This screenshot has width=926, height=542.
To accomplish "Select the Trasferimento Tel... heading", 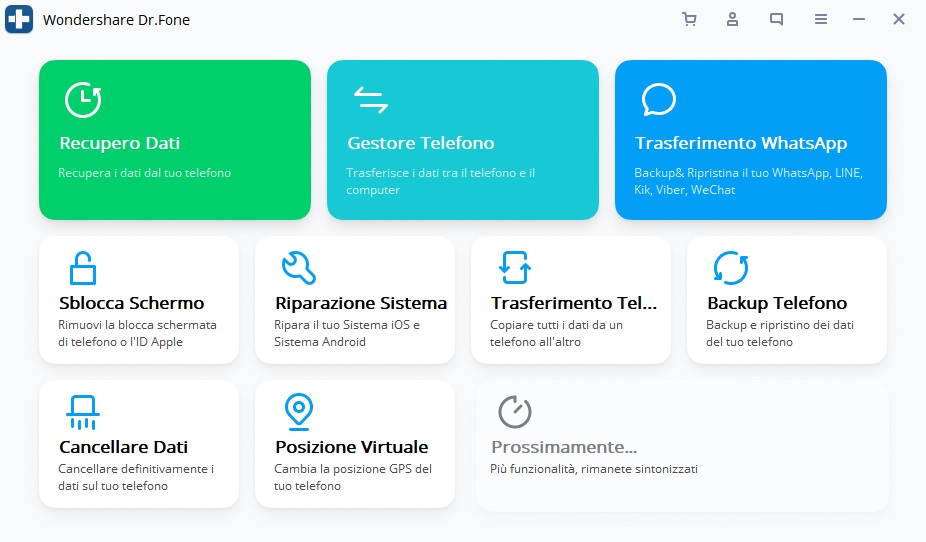I will (x=574, y=303).
